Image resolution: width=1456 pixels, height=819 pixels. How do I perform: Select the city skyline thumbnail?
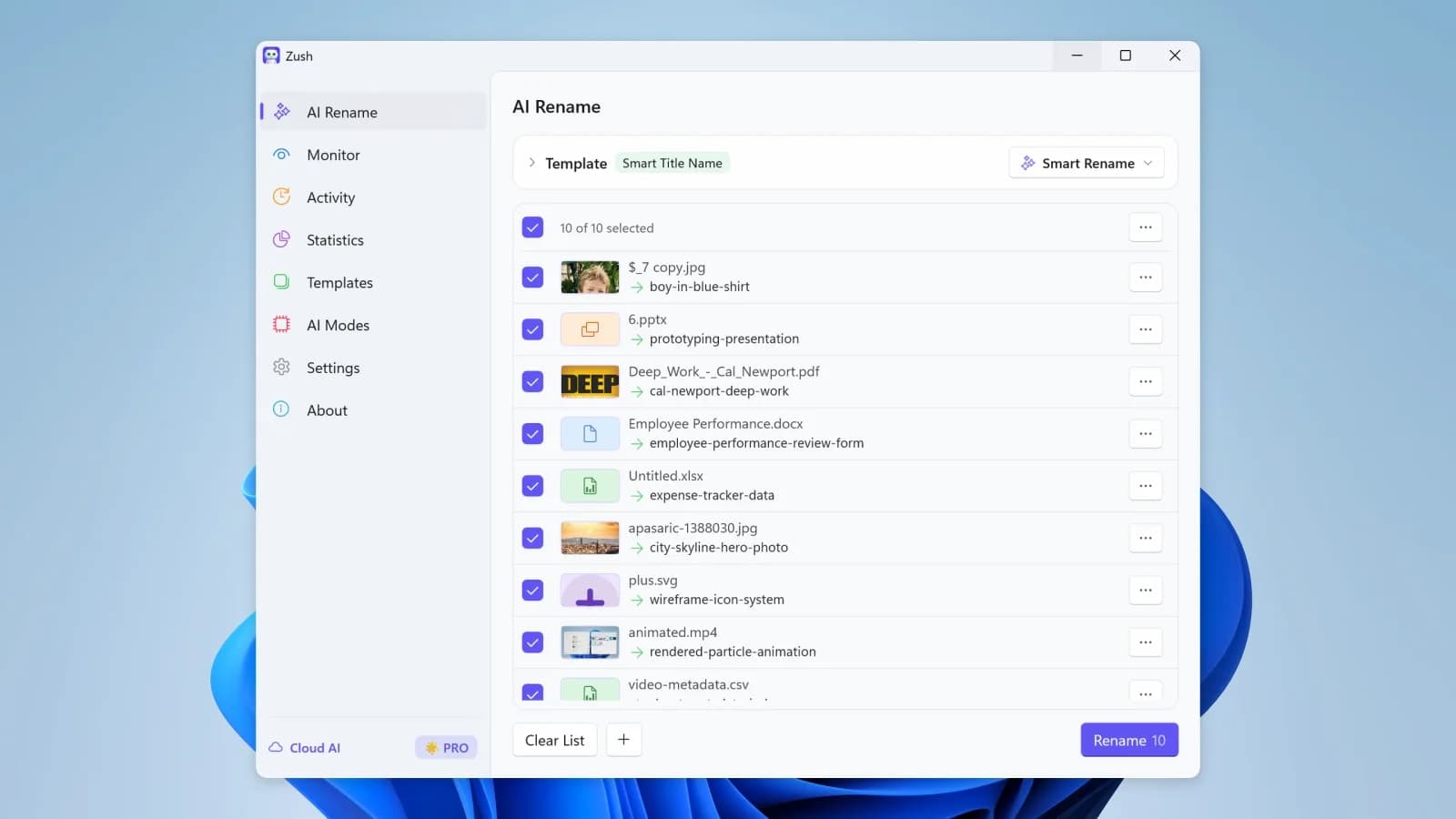point(590,538)
